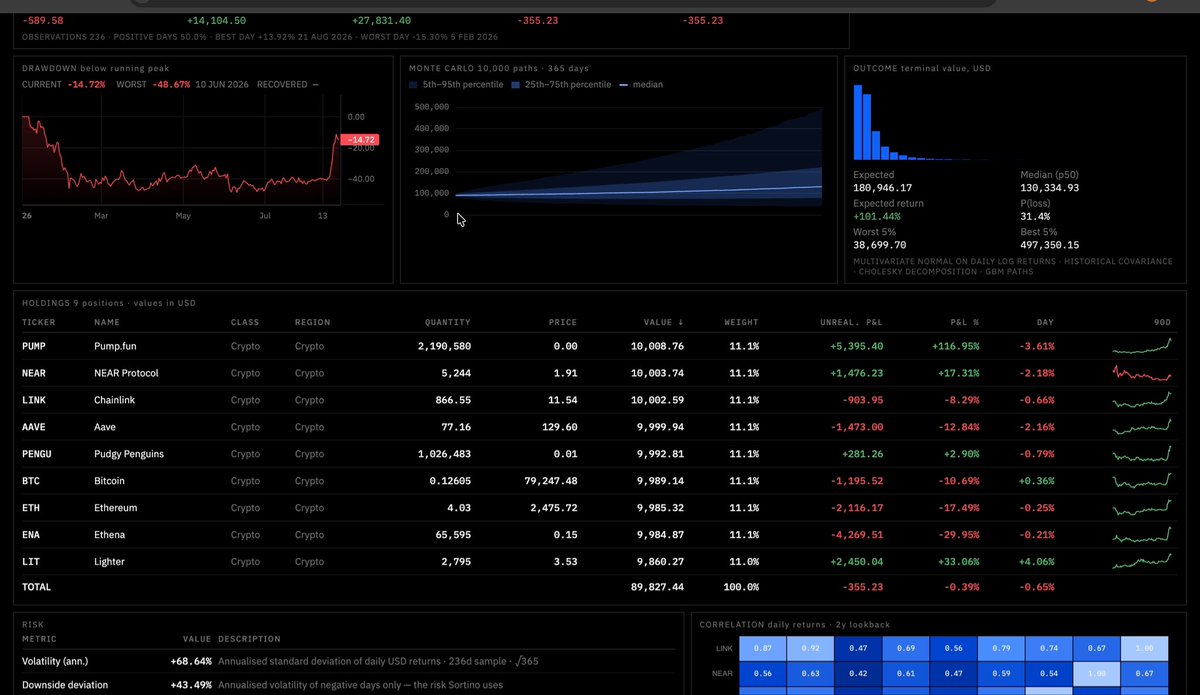Viewport: 1200px width, 695px height.
Task: Click the Jul label on drawdown axis
Action: [x=266, y=215]
